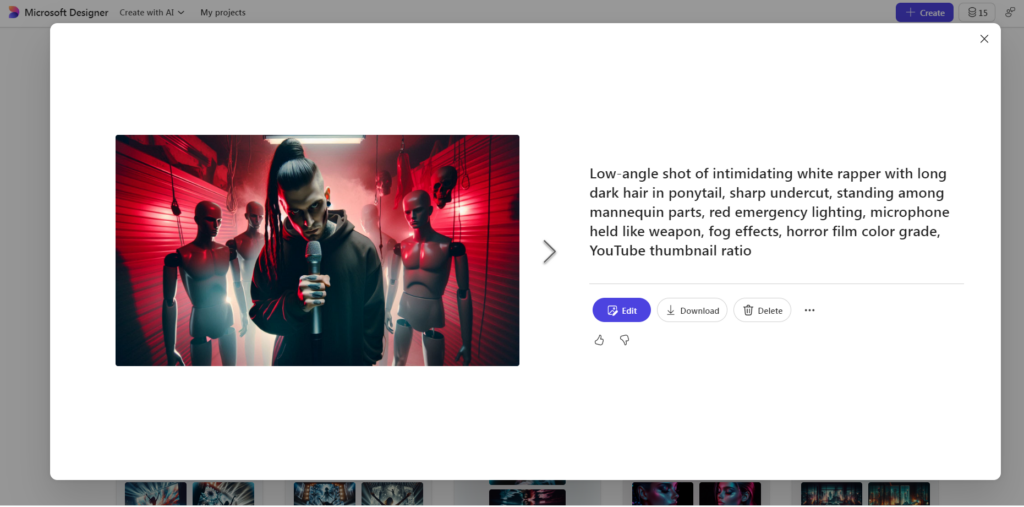The height and width of the screenshot is (507, 1024).
Task: Give a thumbs up to the image
Action: [x=599, y=340]
